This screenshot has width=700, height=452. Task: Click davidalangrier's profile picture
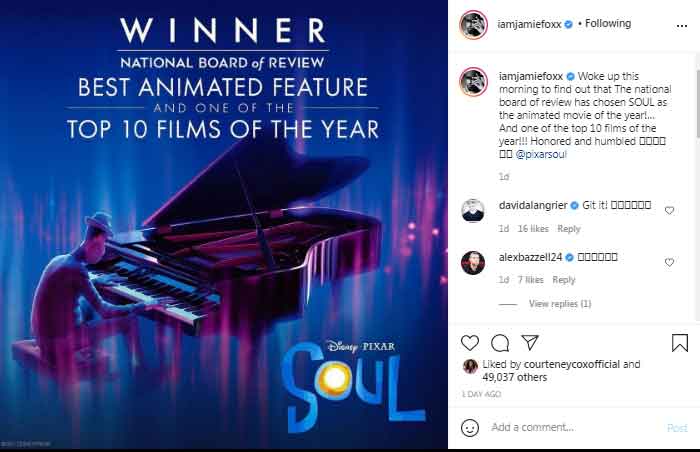point(473,209)
